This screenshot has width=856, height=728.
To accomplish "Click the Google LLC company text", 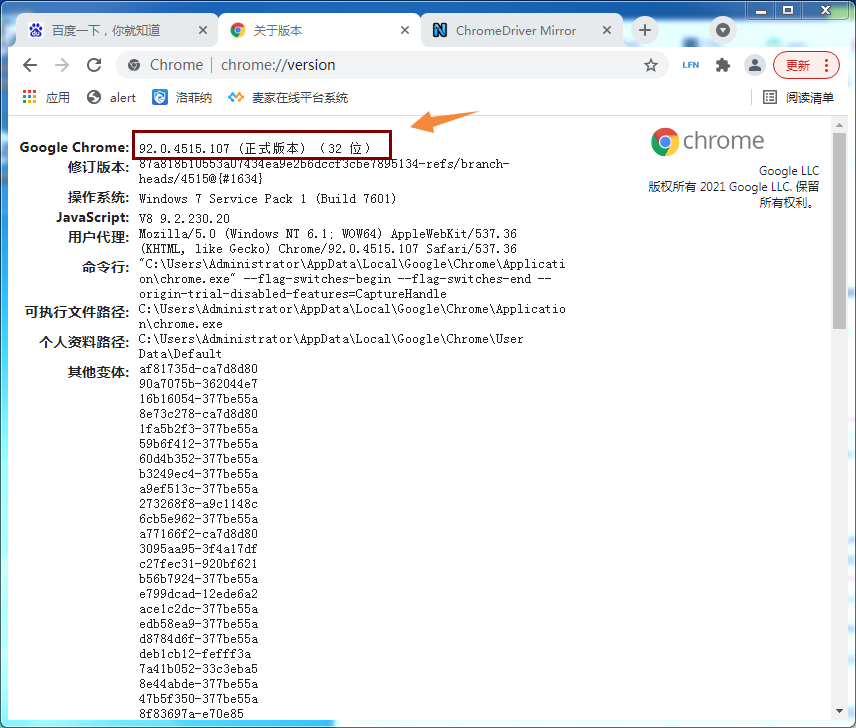I will click(x=789, y=171).
